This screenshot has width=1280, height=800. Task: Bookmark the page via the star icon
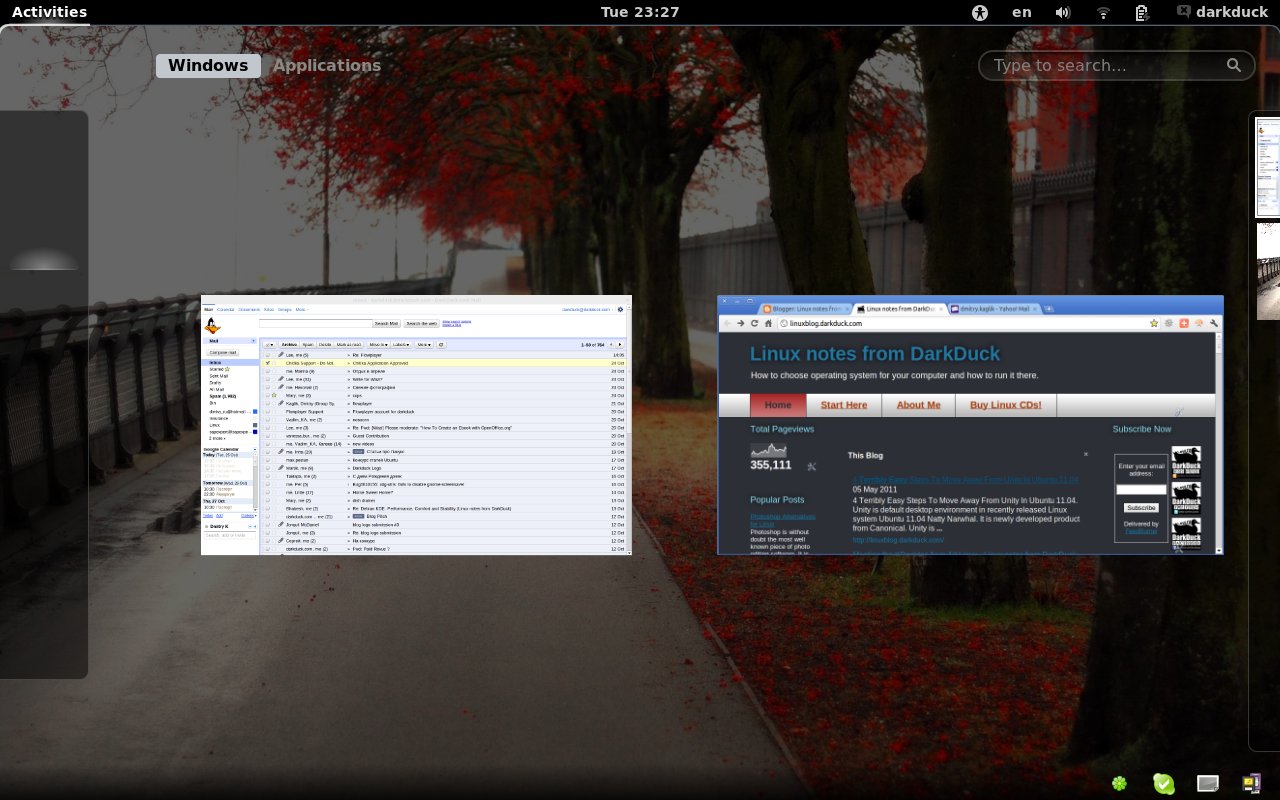tap(1154, 323)
